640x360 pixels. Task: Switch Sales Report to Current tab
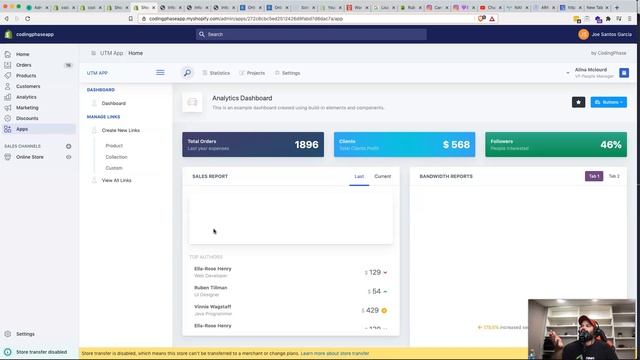click(382, 176)
